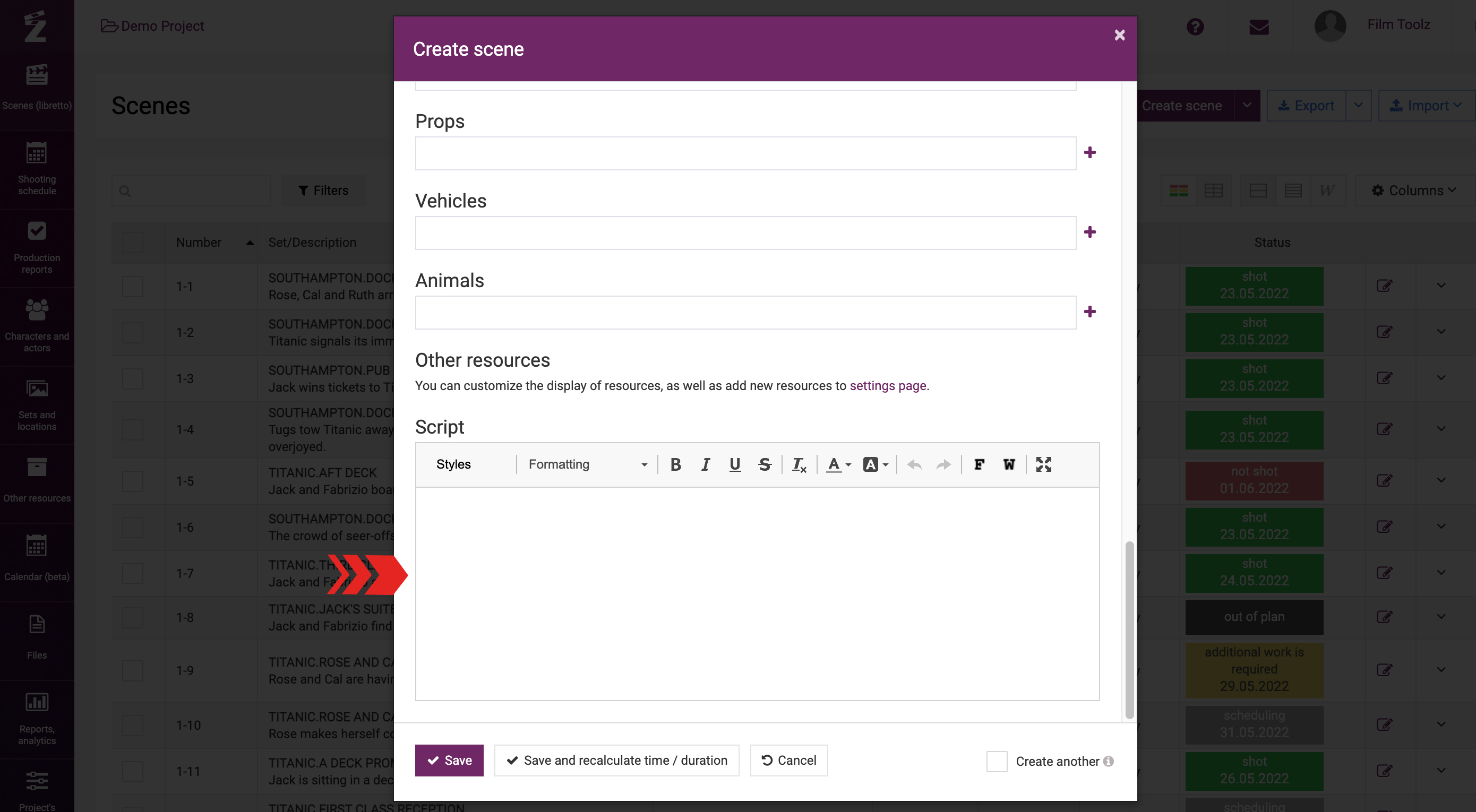Toggle strikethrough formatting
The image size is (1476, 812).
coord(765,464)
